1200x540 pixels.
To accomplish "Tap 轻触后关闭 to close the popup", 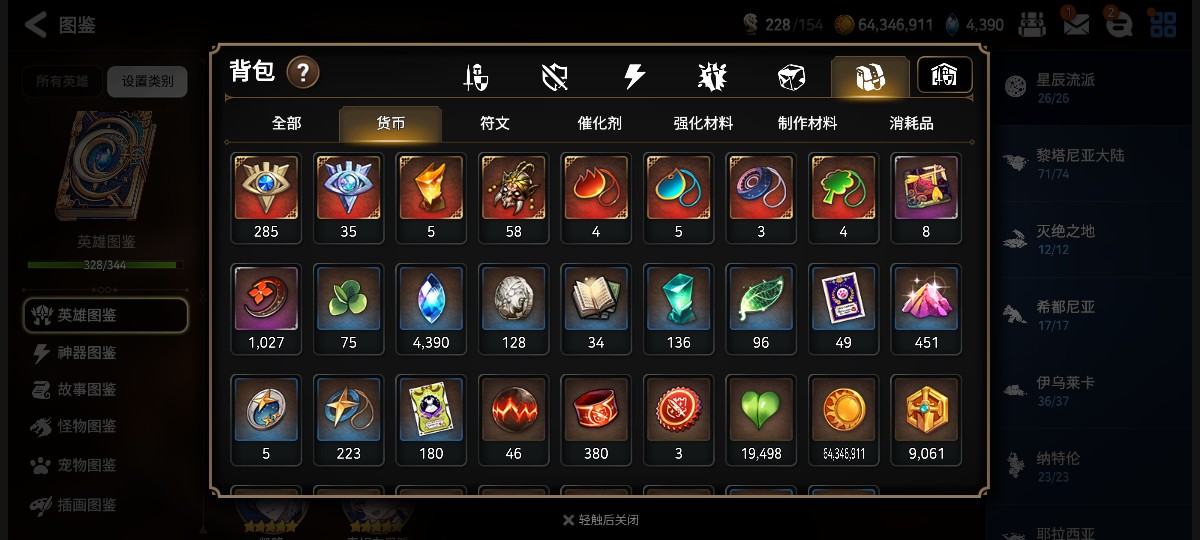I will pyautogui.click(x=600, y=520).
